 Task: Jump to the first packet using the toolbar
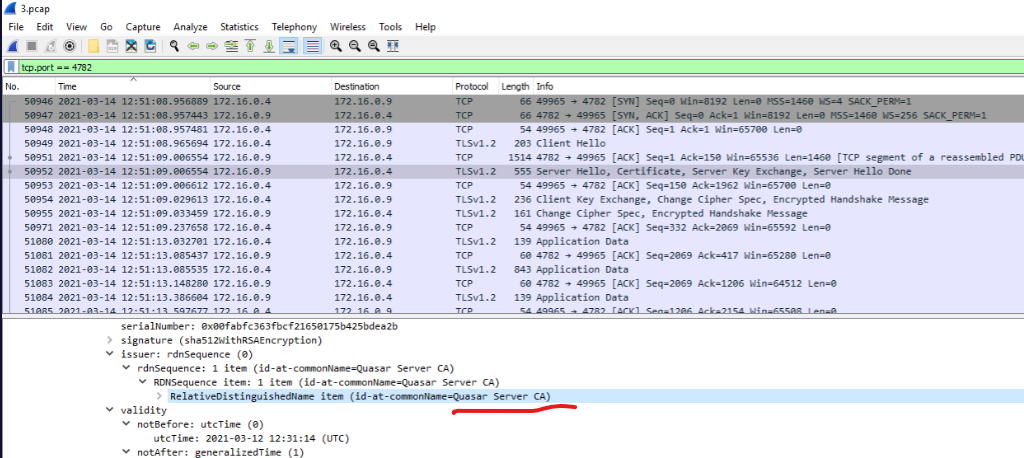tap(250, 46)
